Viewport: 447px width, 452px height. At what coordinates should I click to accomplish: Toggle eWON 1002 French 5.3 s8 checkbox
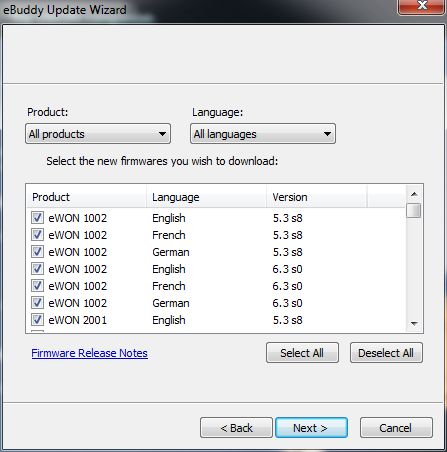point(37,235)
